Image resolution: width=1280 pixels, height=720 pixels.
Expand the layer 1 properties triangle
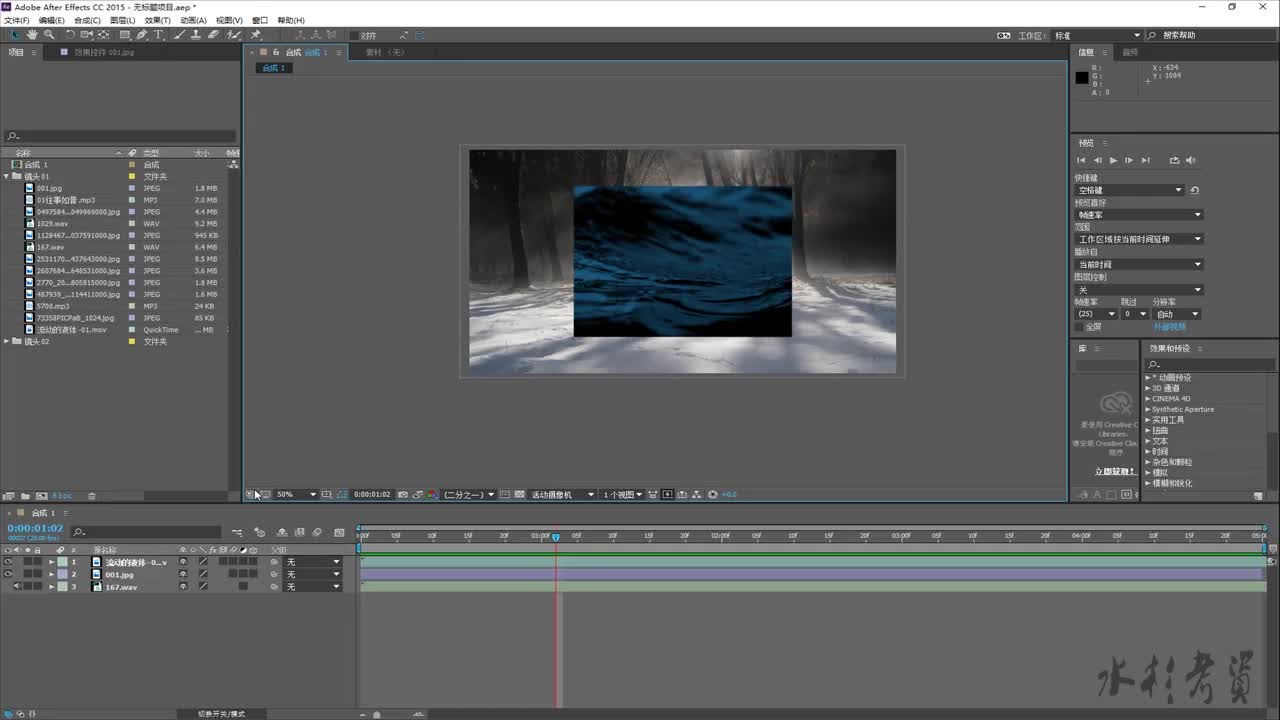(51, 562)
